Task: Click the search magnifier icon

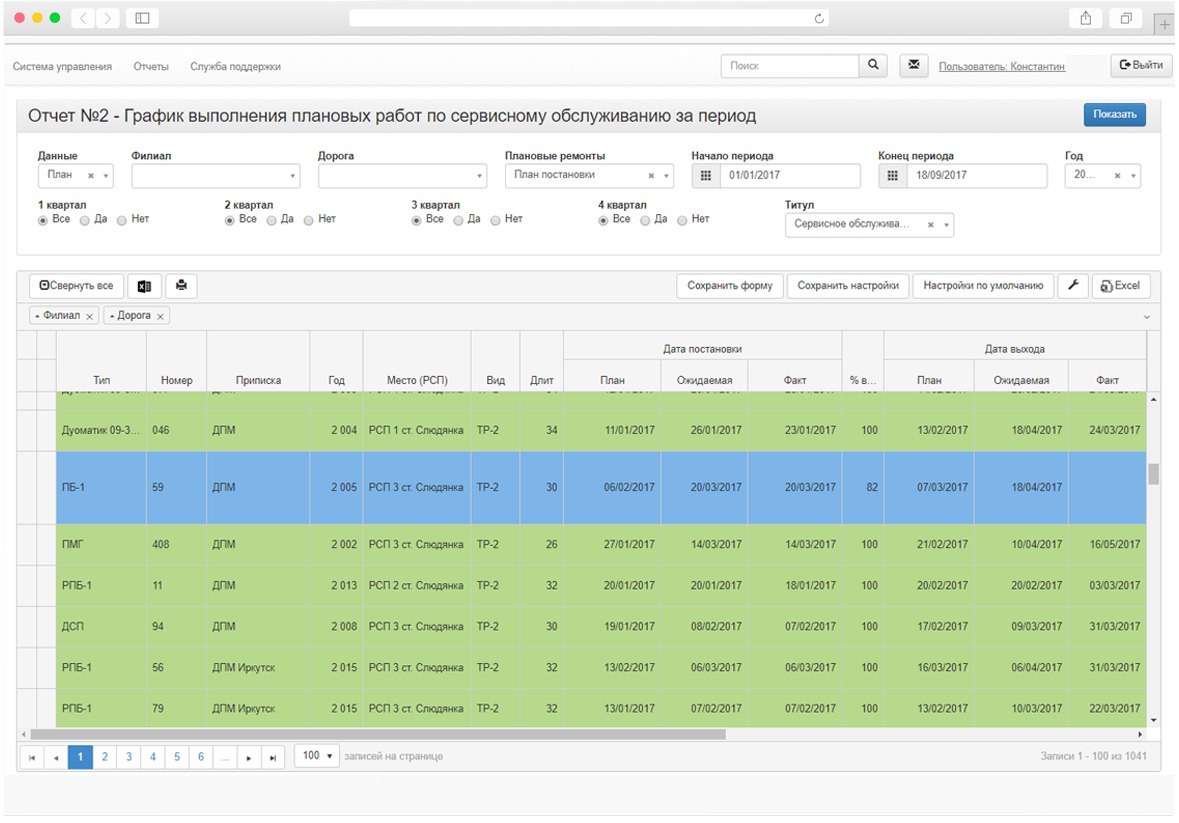Action: [873, 65]
